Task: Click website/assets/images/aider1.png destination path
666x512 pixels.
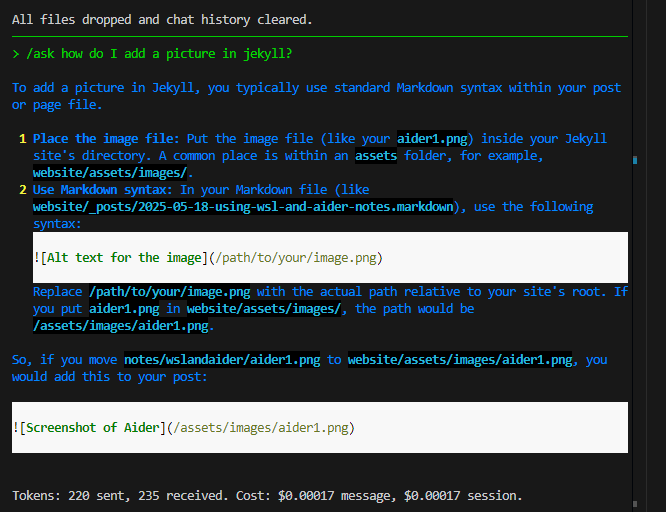Action: pyautogui.click(x=460, y=360)
